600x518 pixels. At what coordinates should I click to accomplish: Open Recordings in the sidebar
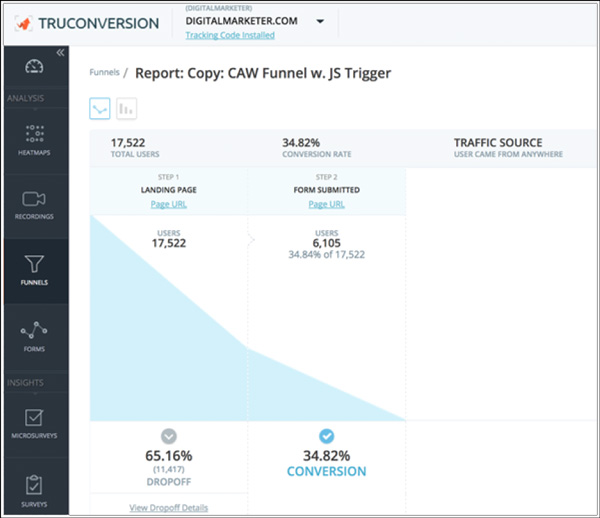(x=34, y=205)
